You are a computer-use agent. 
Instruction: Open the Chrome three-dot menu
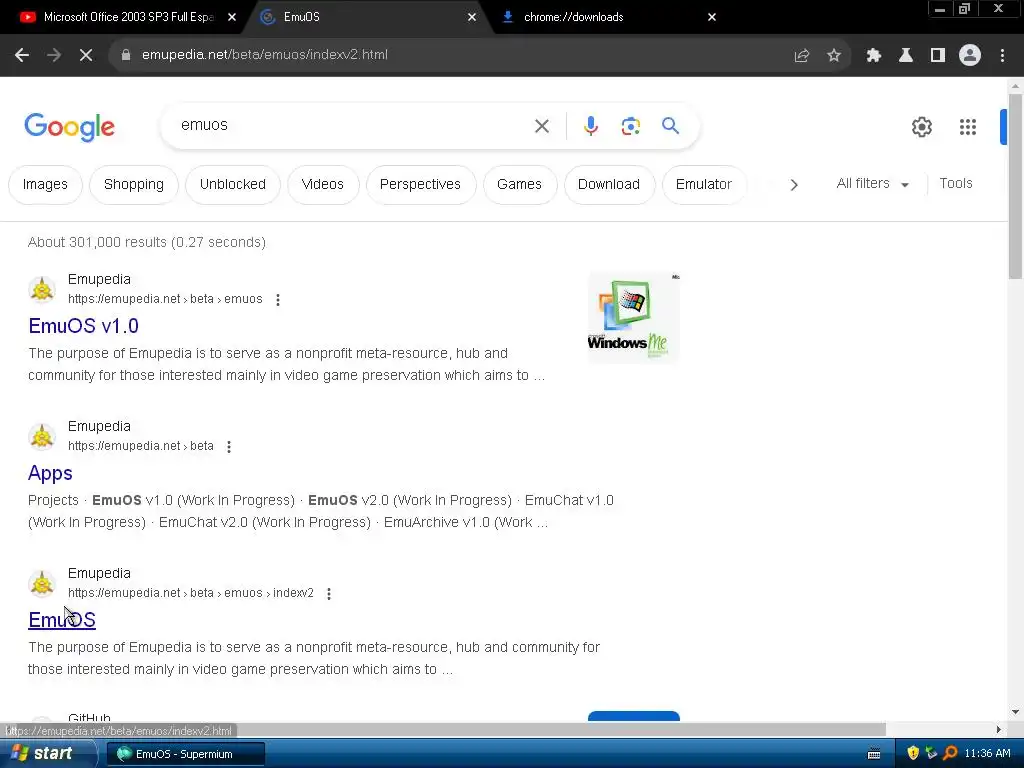click(1002, 56)
